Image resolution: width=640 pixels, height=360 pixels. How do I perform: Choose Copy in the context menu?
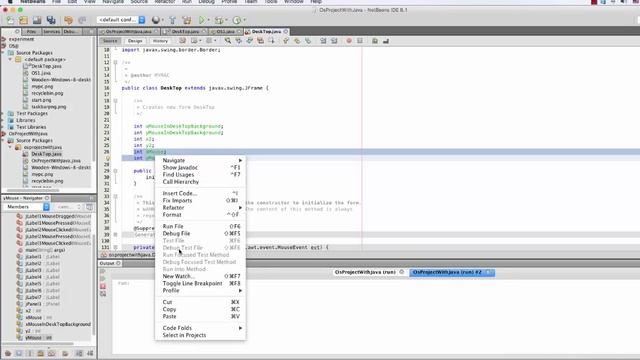pos(169,309)
